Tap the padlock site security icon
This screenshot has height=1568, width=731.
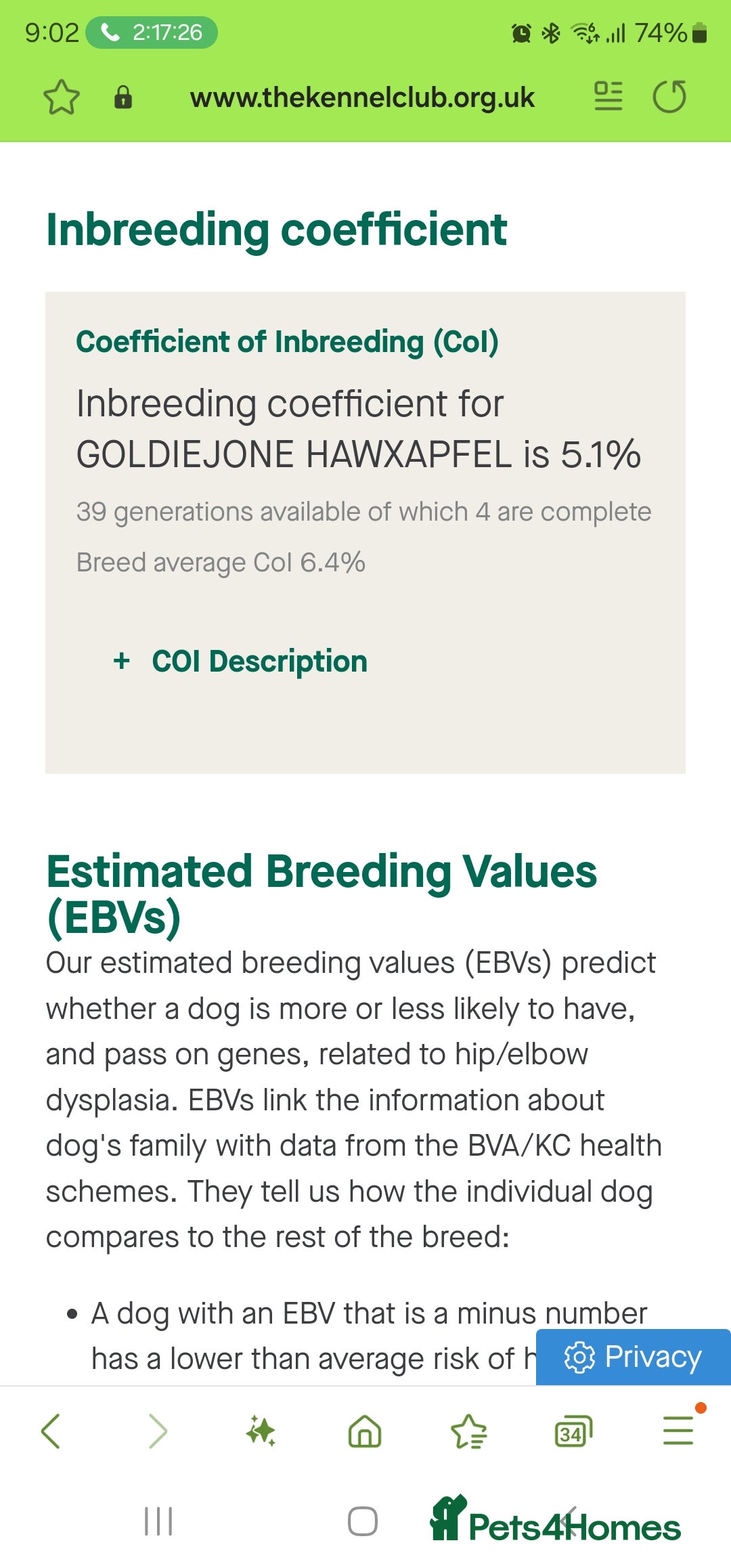[123, 97]
